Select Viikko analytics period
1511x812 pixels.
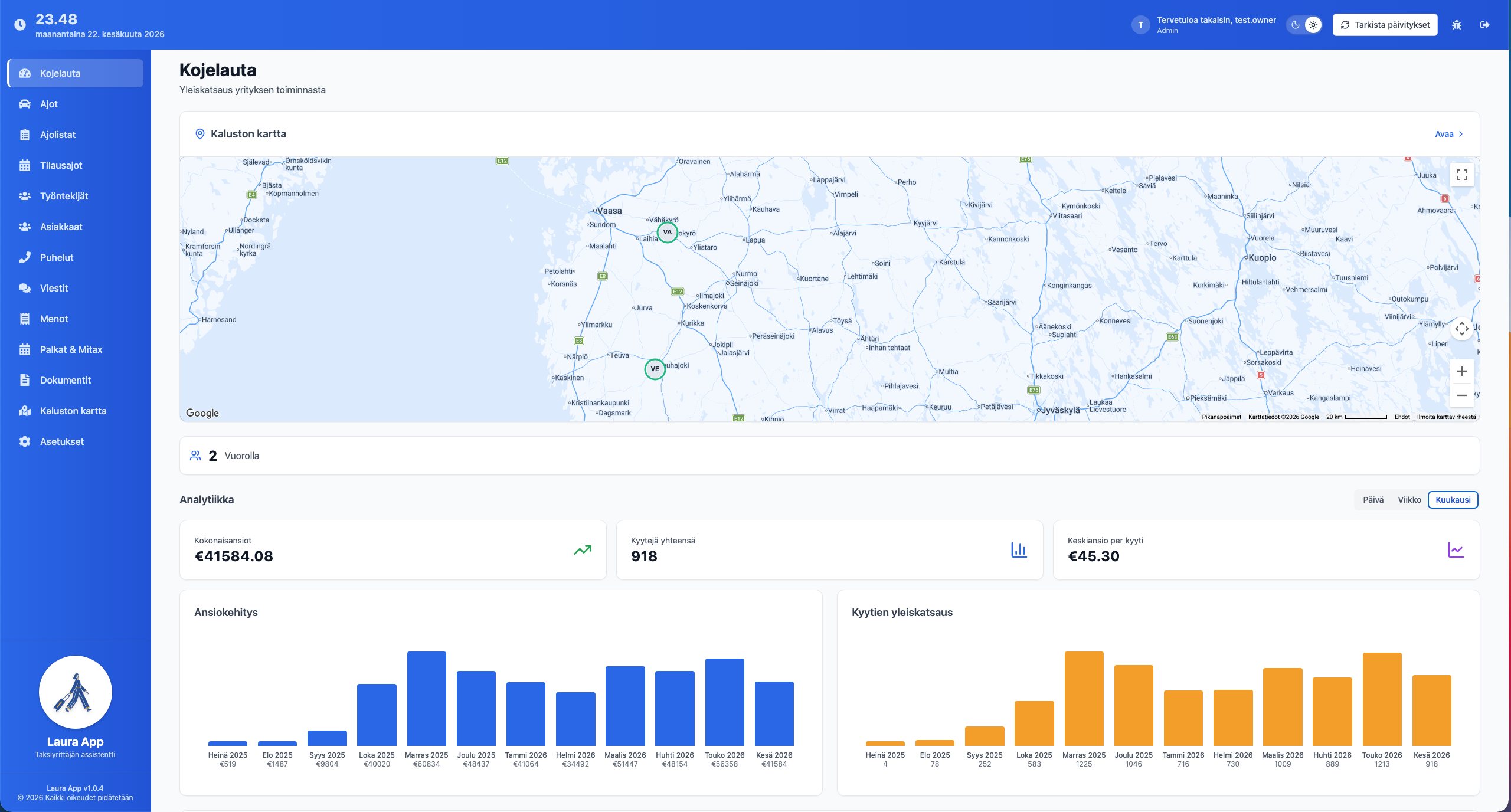pyautogui.click(x=1409, y=500)
